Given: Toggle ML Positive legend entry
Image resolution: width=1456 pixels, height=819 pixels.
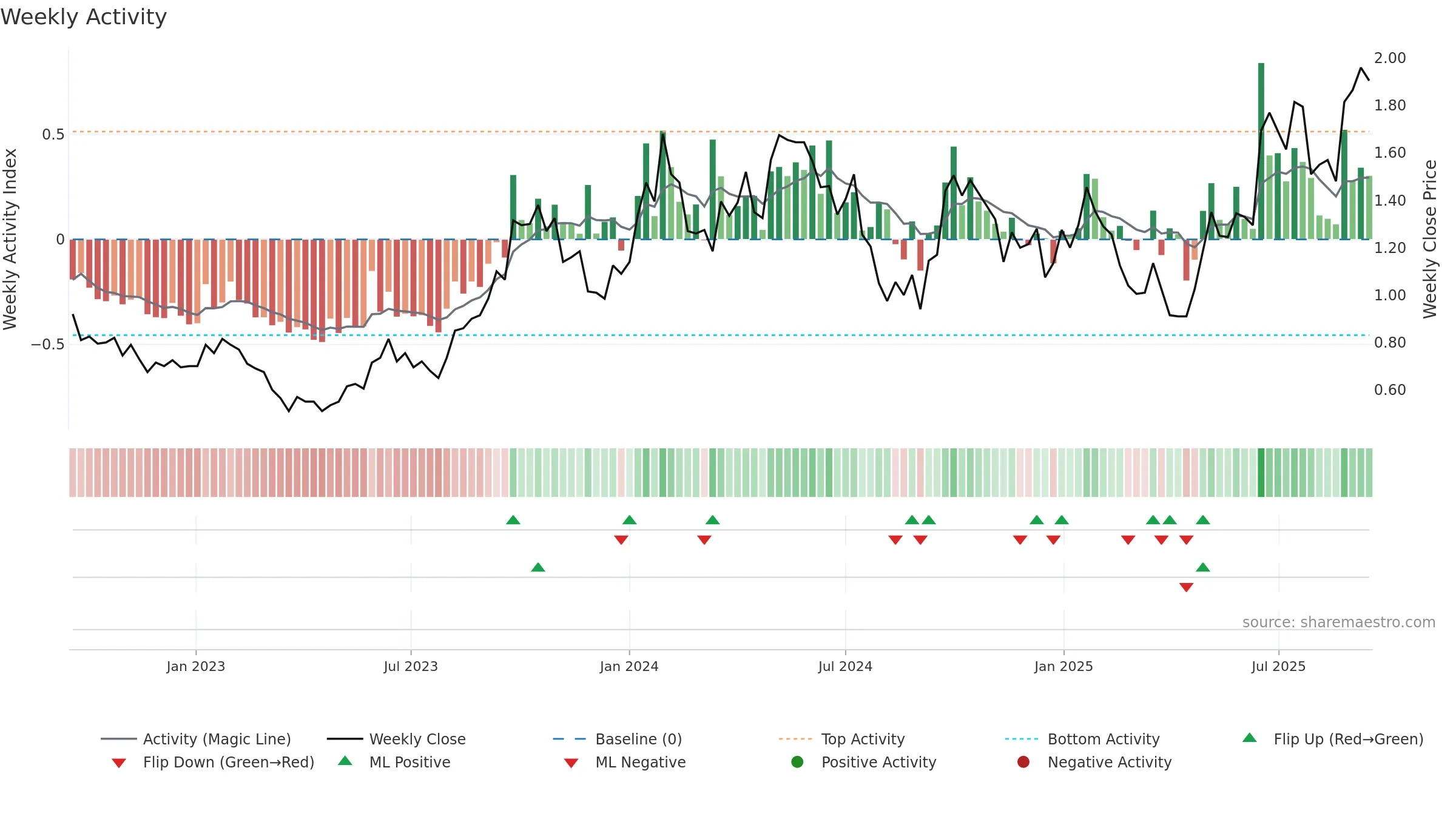Looking at the screenshot, I should click(x=394, y=762).
